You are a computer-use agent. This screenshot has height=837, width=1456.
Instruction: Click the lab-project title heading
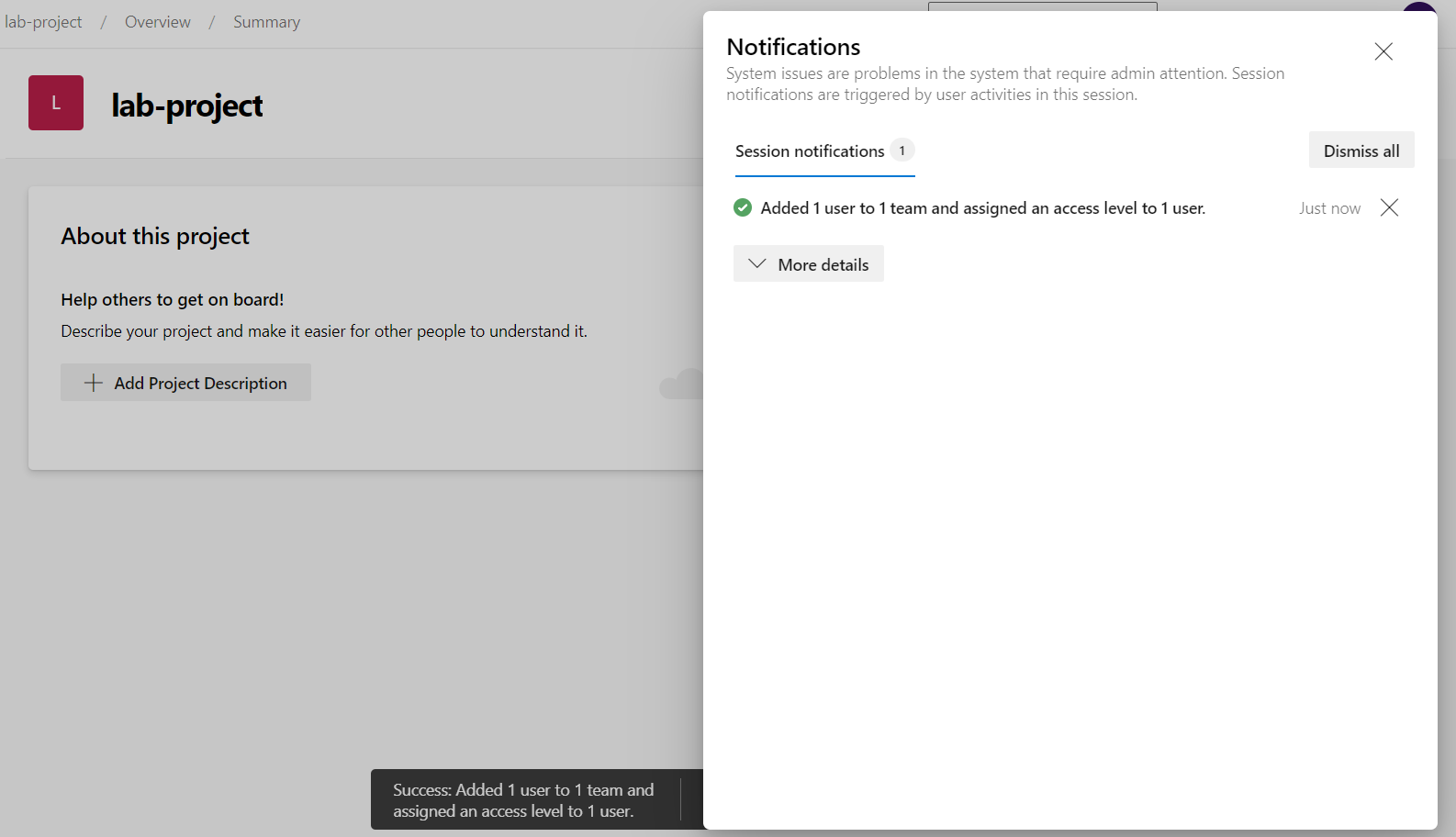coord(187,106)
